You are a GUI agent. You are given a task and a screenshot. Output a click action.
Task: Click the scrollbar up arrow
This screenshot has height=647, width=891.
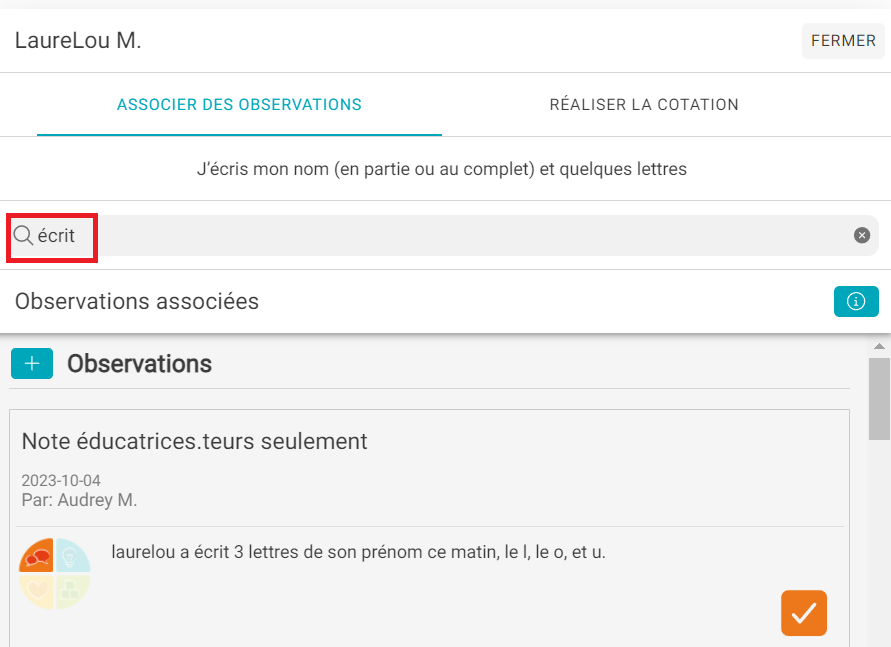coord(879,346)
